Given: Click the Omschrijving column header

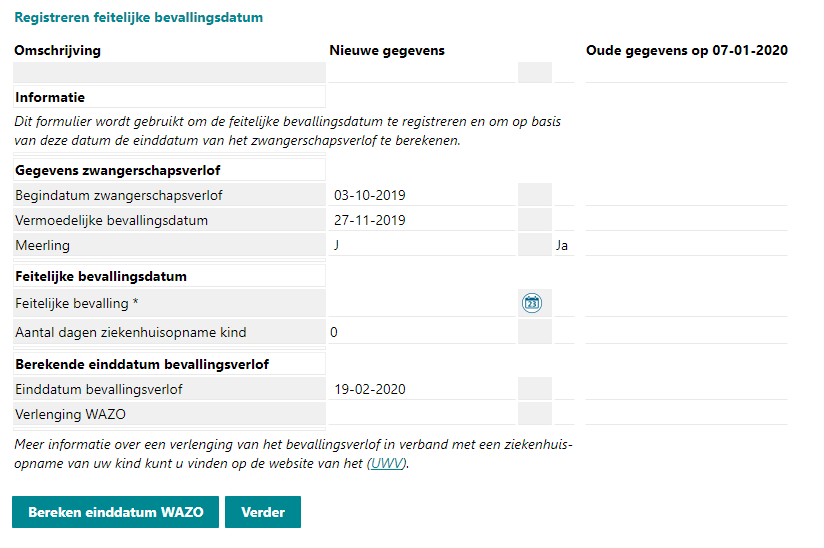Looking at the screenshot, I should coord(57,50).
